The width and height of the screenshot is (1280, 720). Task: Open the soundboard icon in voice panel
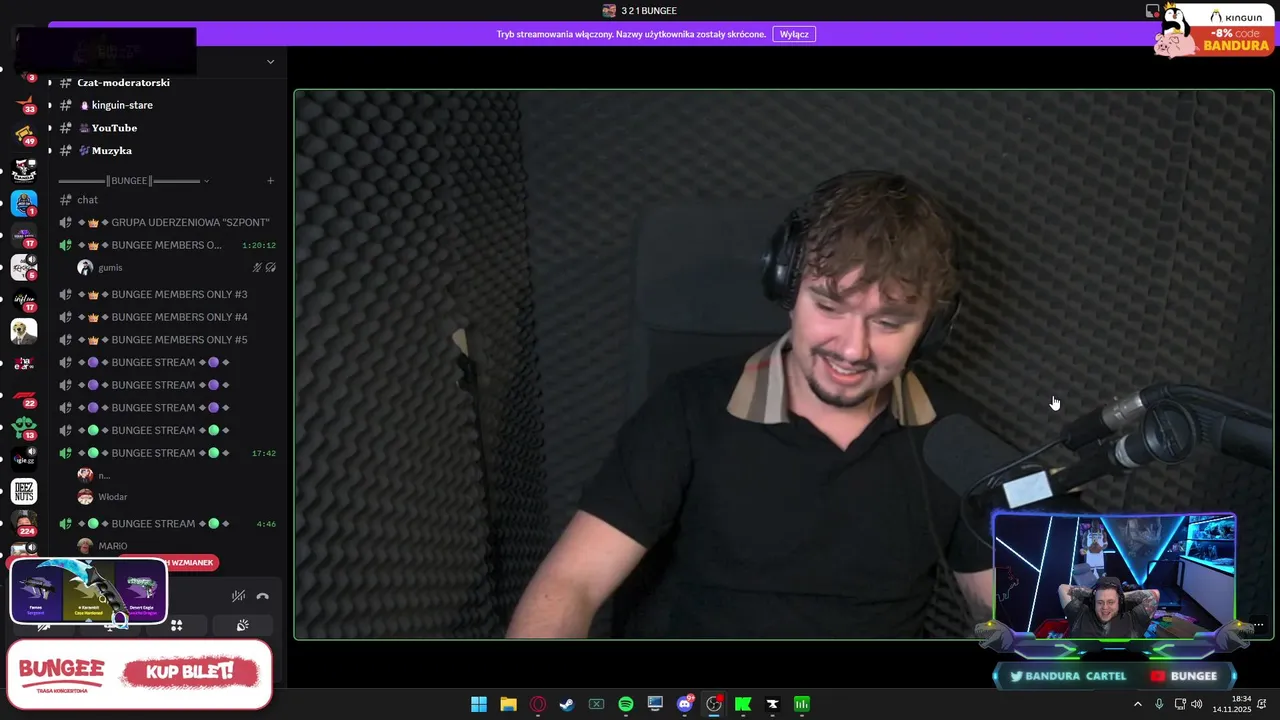coord(242,626)
